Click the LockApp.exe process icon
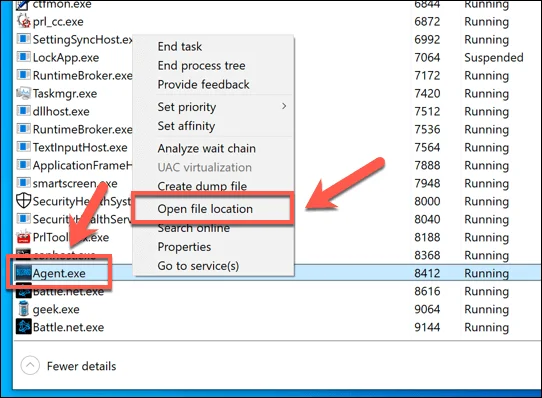 [x=24, y=57]
